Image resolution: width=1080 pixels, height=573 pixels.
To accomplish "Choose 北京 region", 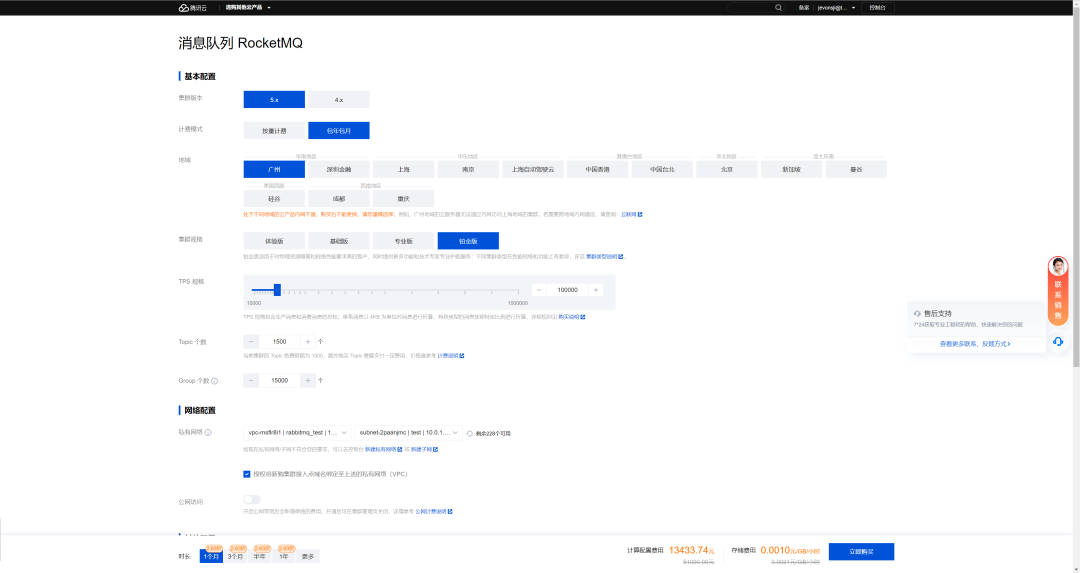I will tap(727, 169).
